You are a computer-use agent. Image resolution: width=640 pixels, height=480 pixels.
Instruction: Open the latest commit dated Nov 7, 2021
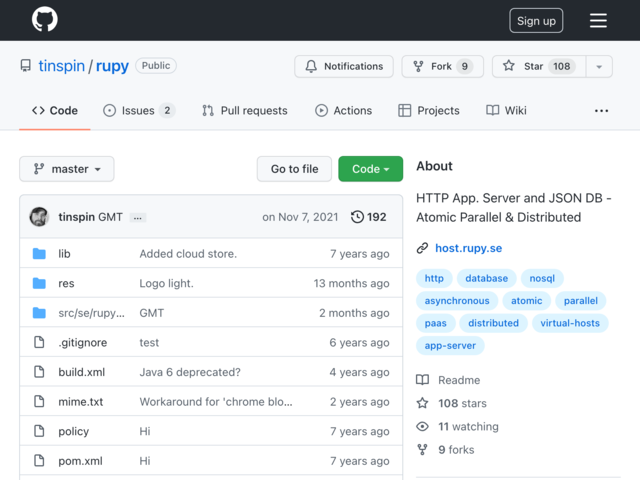tap(300, 217)
